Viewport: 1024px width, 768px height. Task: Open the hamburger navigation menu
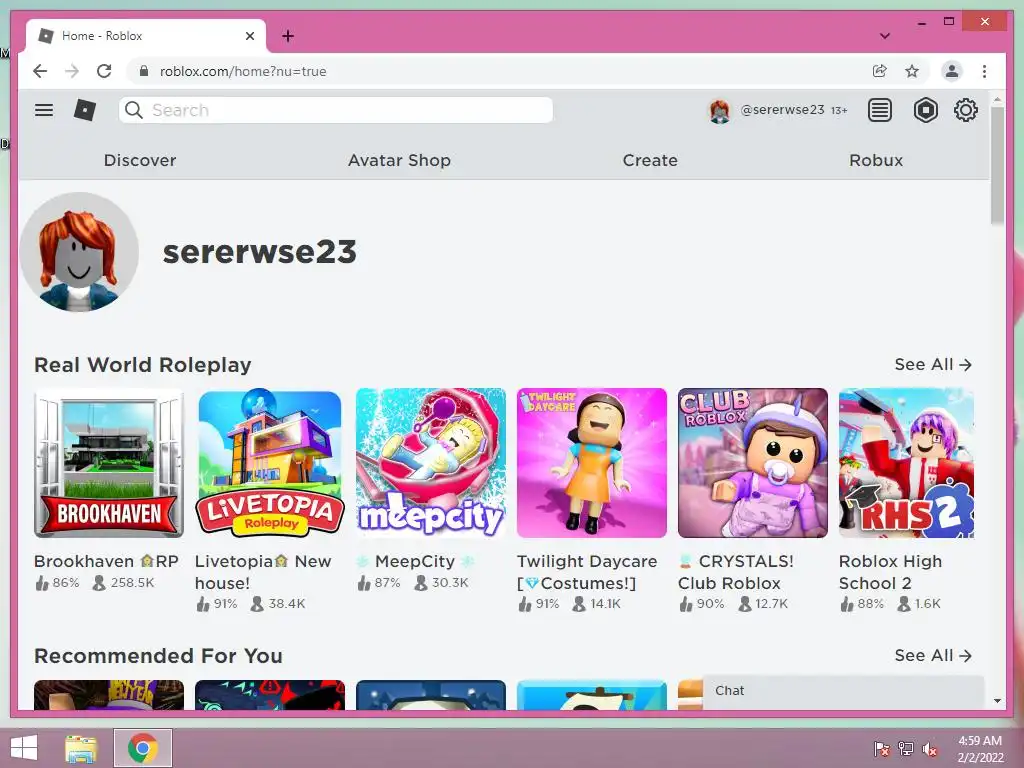click(x=44, y=110)
